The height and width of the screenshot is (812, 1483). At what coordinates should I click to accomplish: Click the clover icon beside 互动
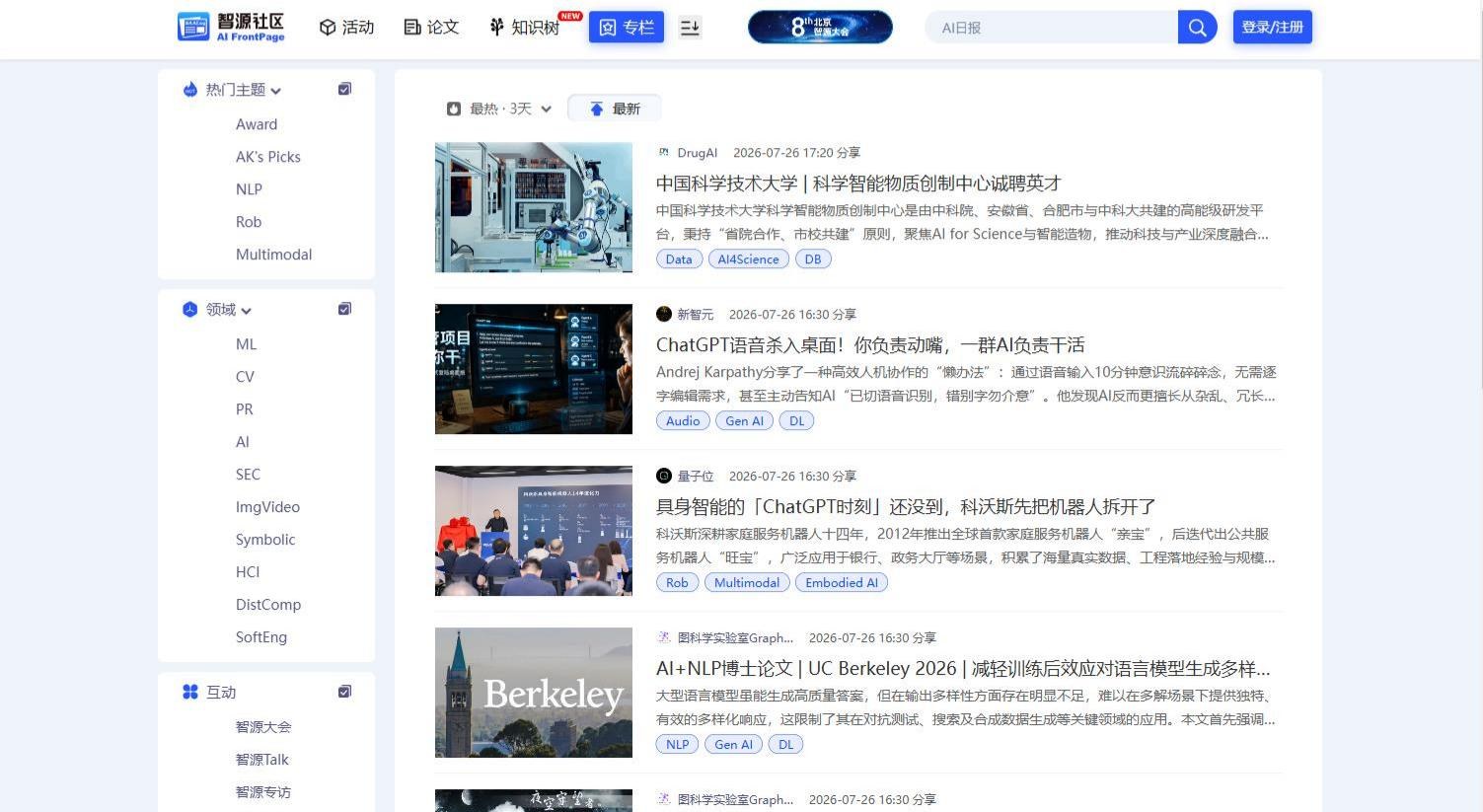(x=190, y=693)
